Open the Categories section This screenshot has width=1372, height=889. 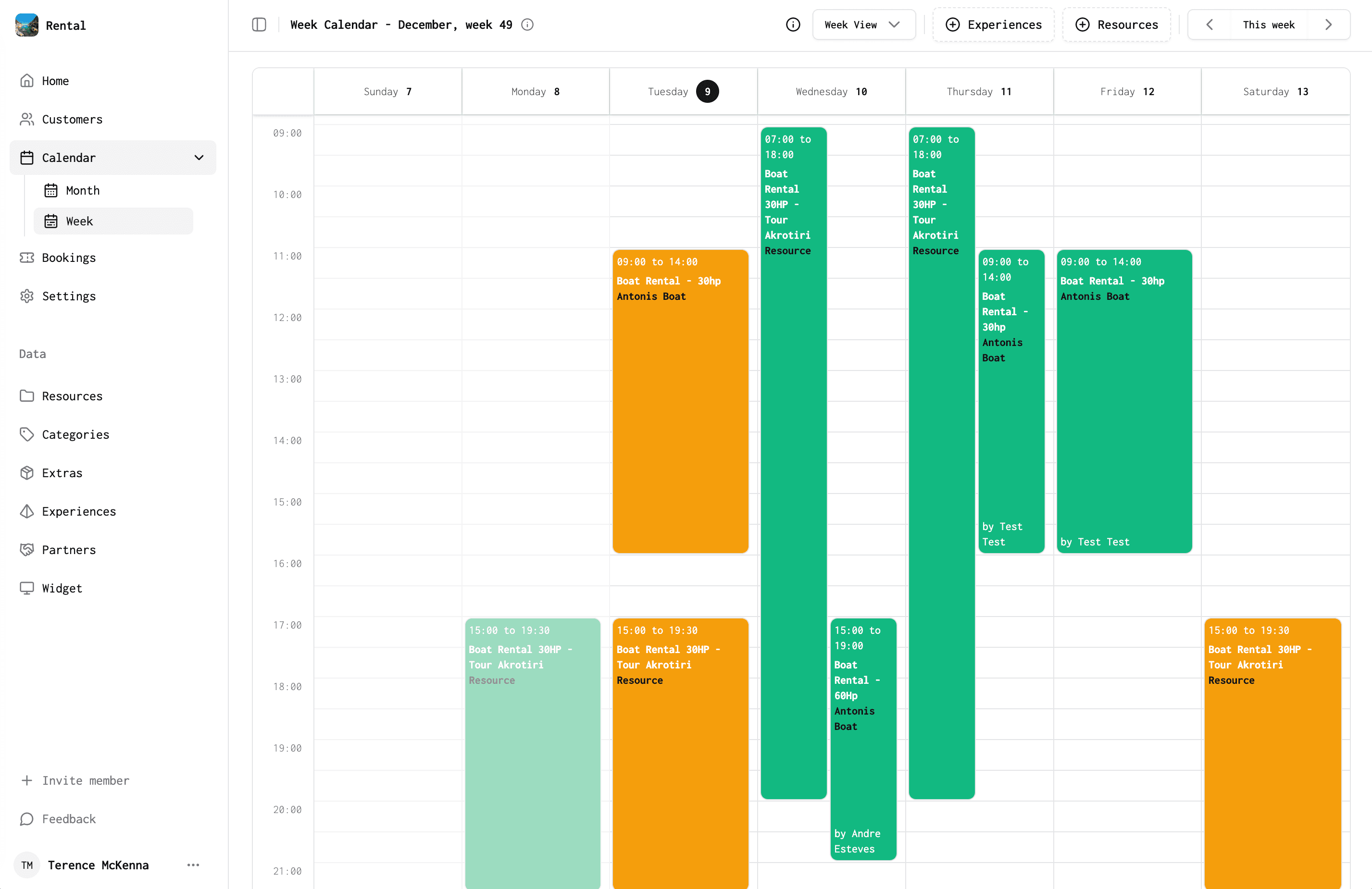coord(75,434)
